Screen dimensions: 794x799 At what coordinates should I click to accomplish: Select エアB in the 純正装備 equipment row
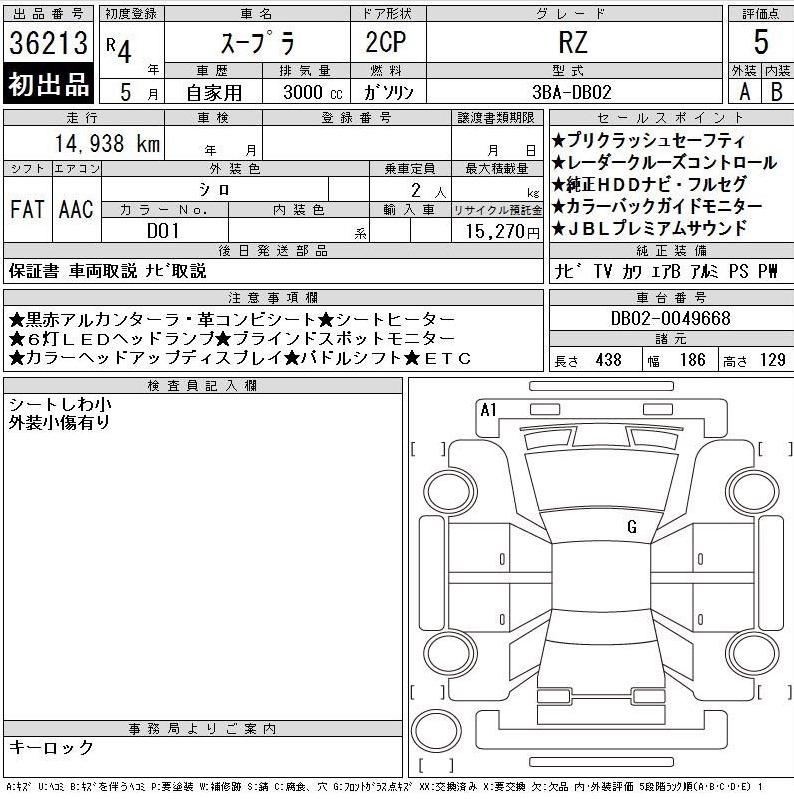(666, 271)
